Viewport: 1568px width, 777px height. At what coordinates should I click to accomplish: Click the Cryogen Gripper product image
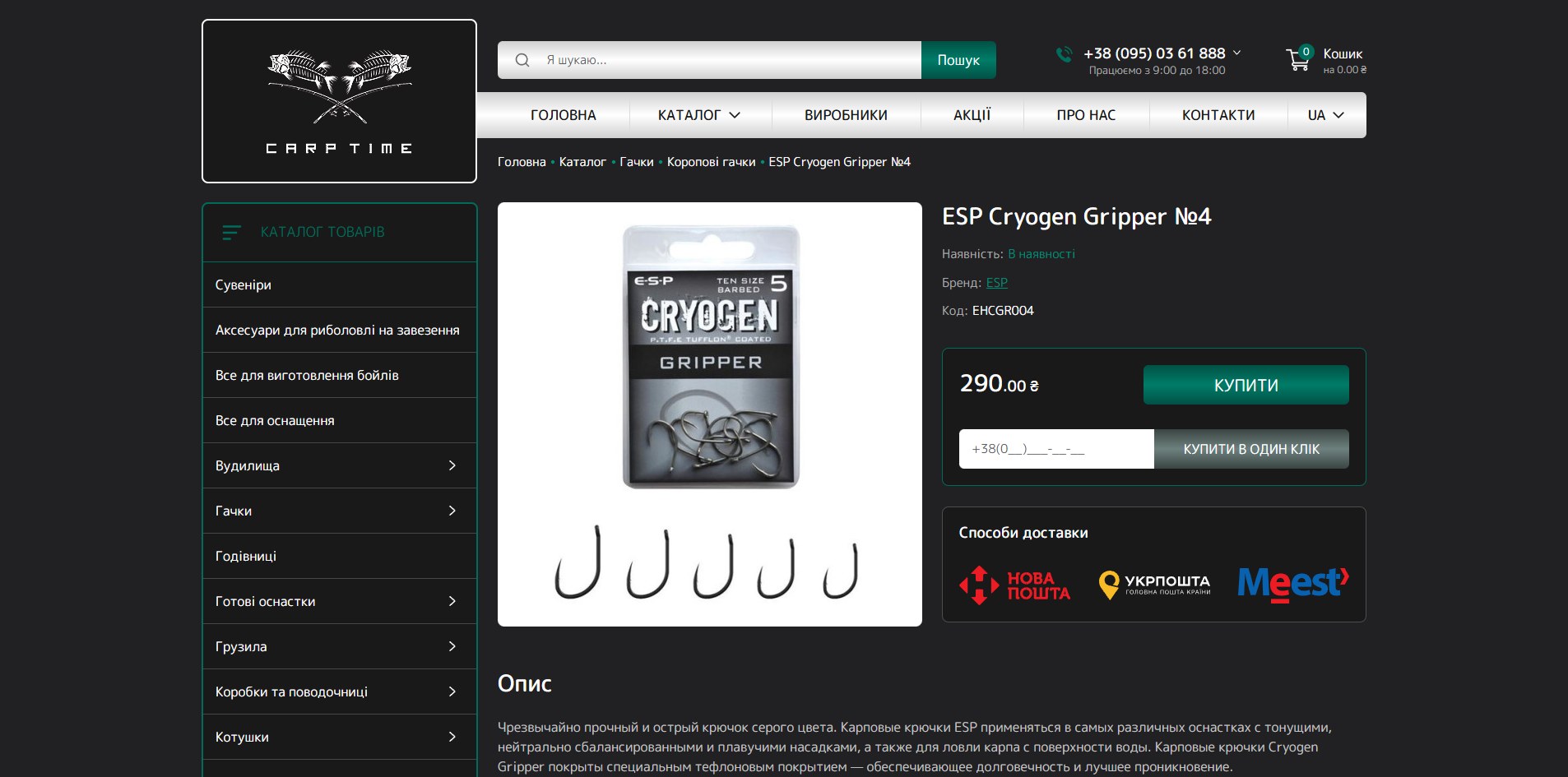[710, 414]
